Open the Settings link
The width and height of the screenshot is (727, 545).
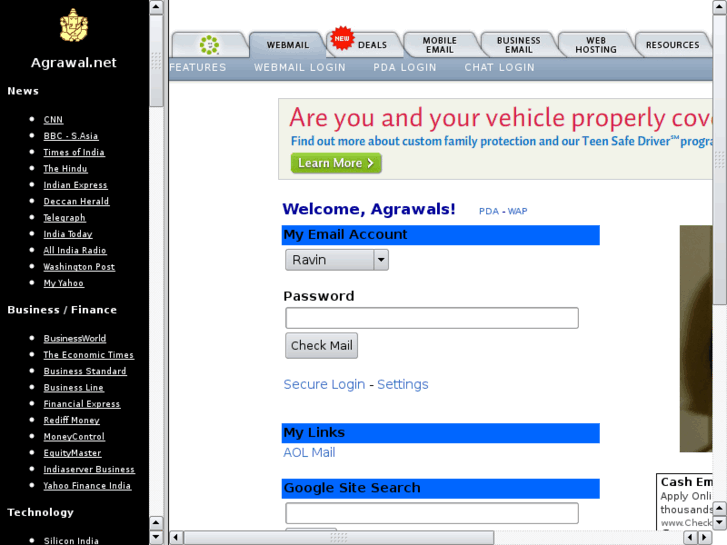coord(402,385)
